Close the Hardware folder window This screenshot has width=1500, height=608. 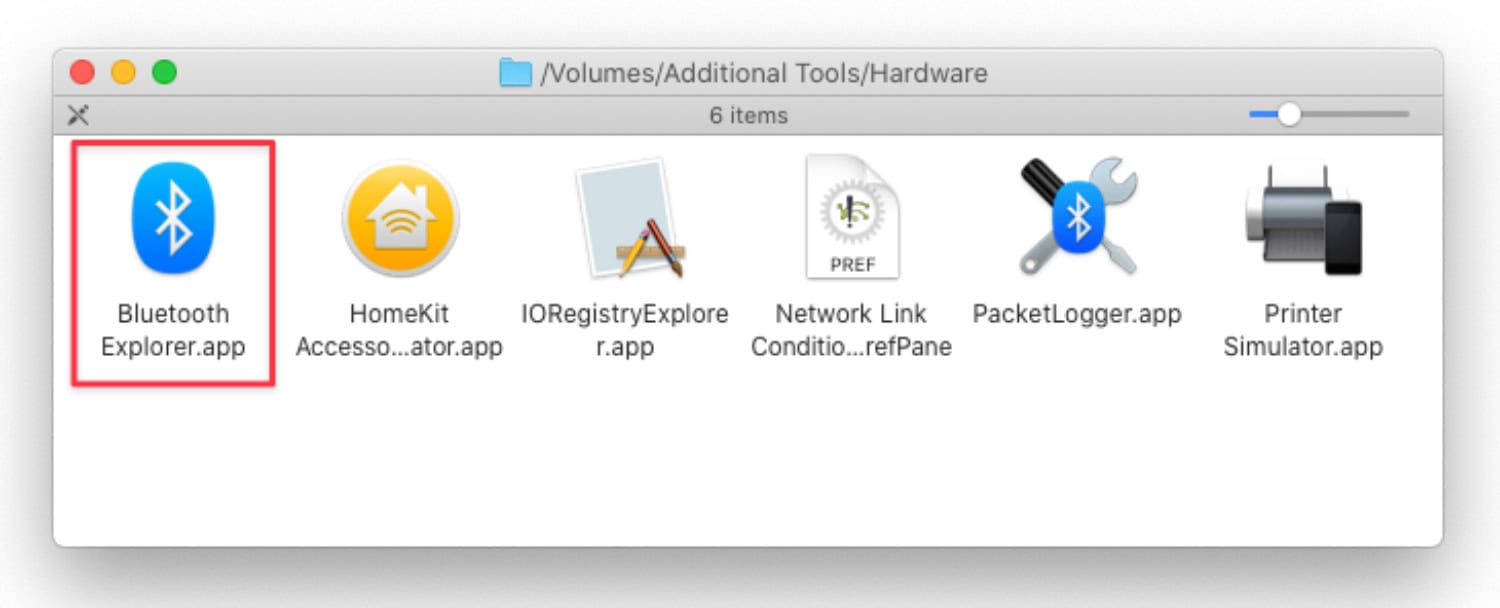[x=82, y=72]
